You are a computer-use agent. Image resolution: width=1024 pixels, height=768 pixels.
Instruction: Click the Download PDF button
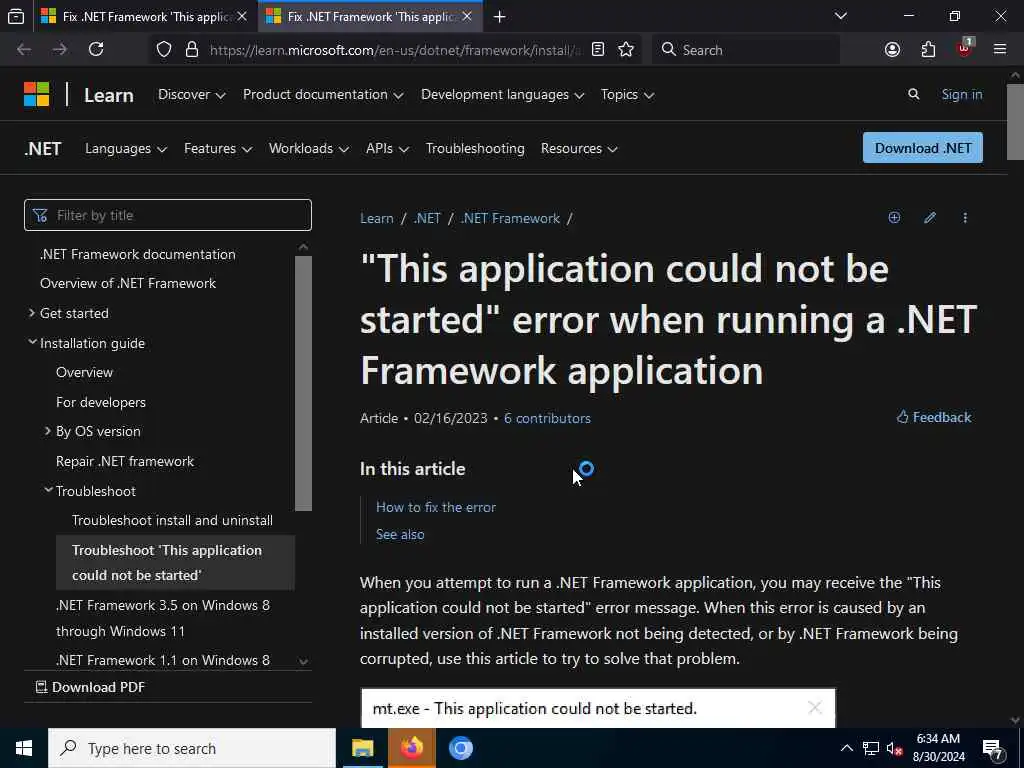(90, 687)
